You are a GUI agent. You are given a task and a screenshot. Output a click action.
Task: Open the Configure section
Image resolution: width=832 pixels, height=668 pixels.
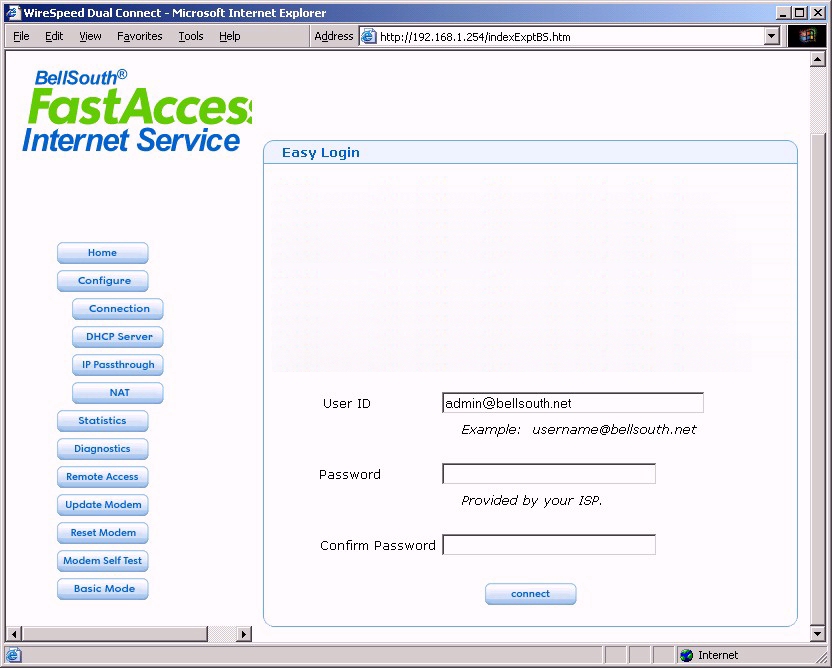point(102,281)
